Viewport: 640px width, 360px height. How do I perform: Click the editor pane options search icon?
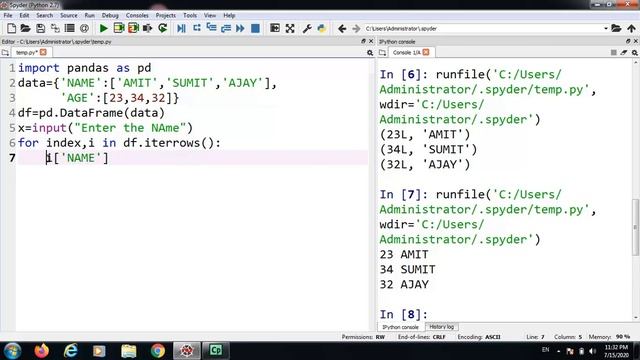click(370, 53)
